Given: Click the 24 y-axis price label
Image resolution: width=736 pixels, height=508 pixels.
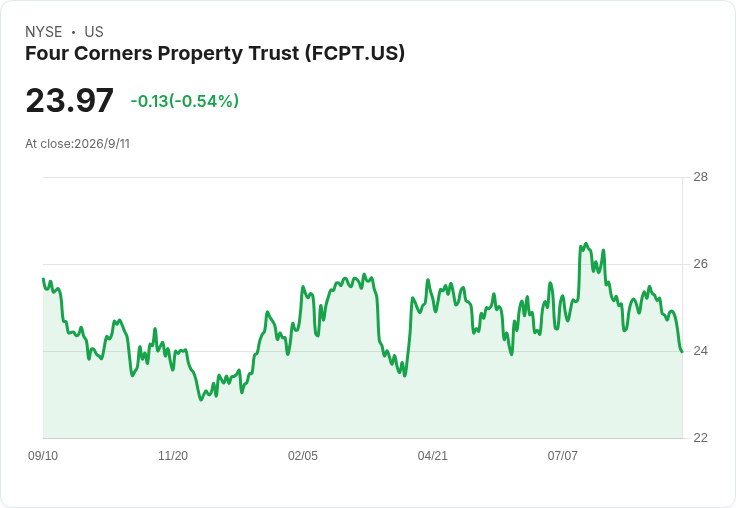Looking at the screenshot, I should pyautogui.click(x=700, y=351).
